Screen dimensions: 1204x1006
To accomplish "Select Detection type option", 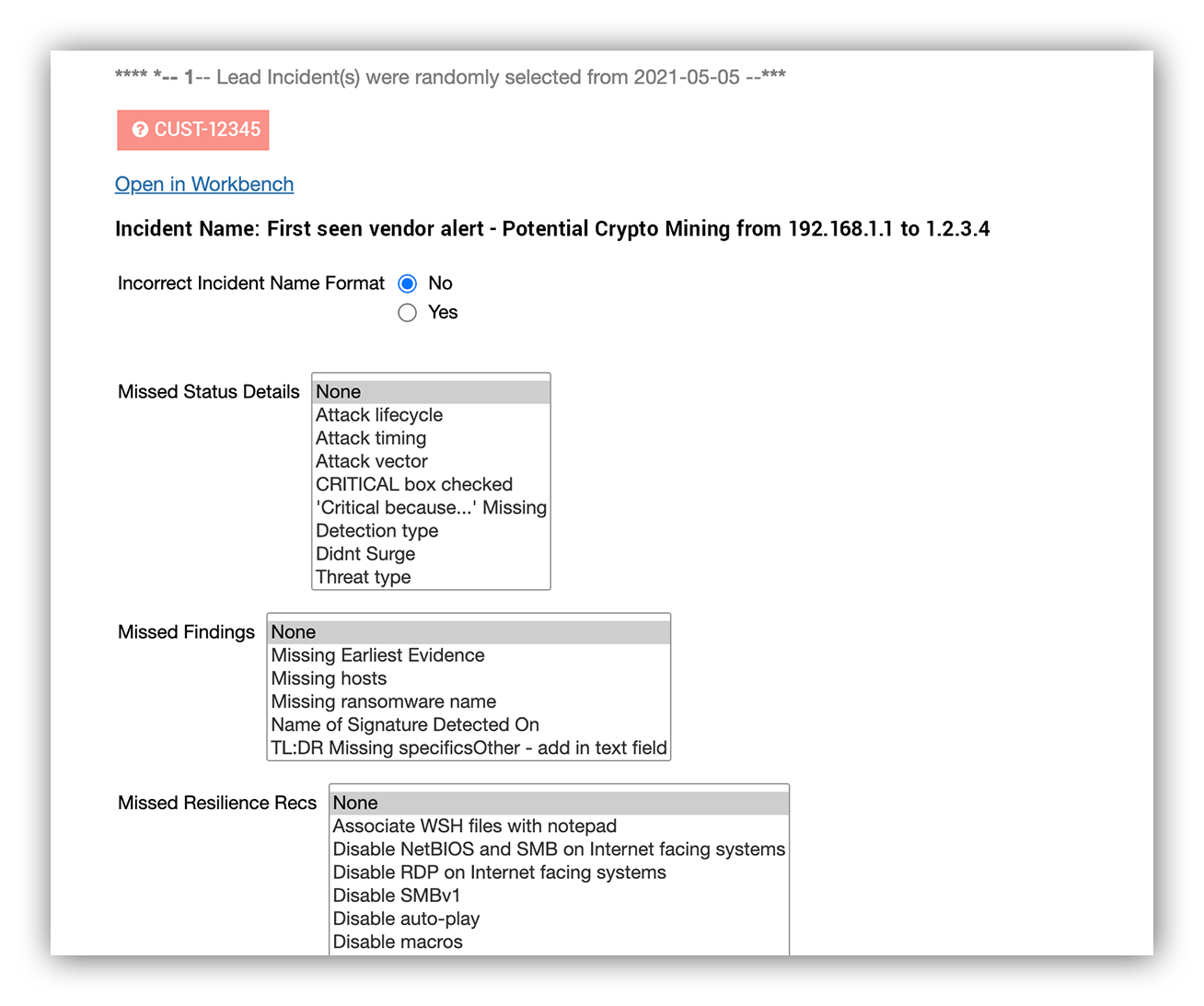I will [x=431, y=530].
